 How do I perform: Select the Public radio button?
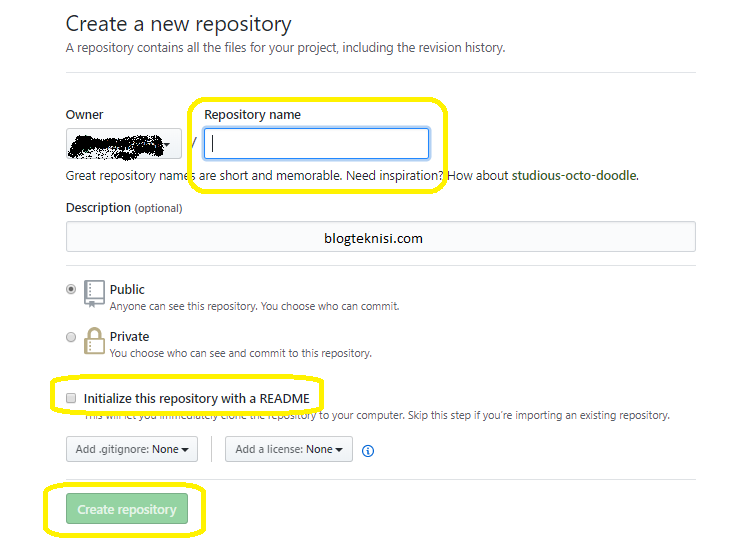(x=71, y=290)
